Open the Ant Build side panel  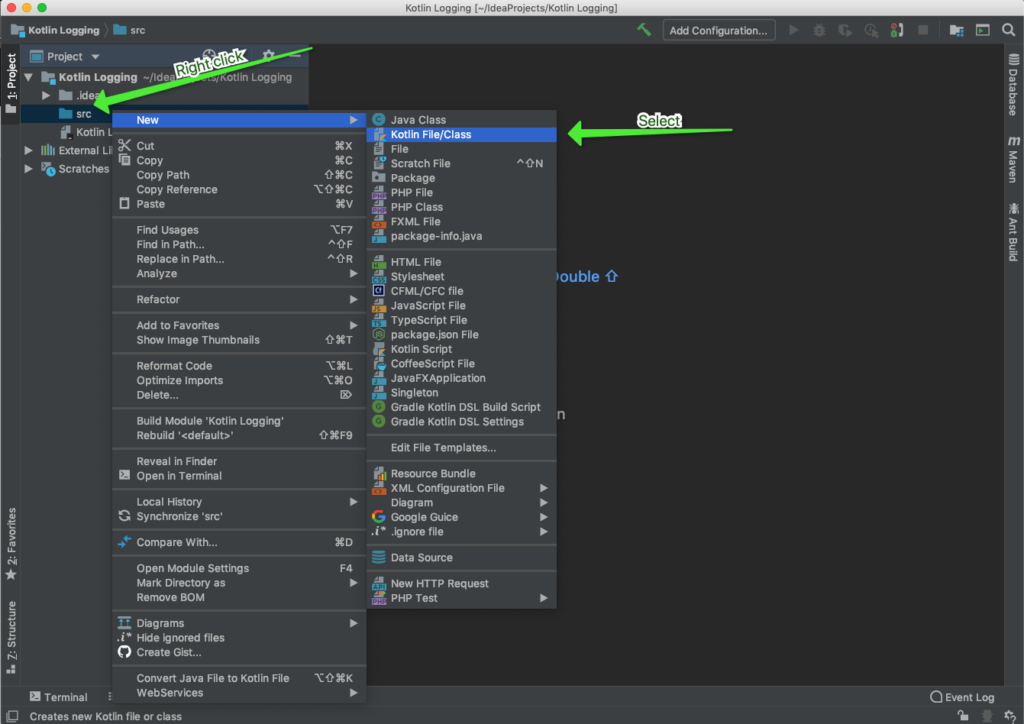1013,231
